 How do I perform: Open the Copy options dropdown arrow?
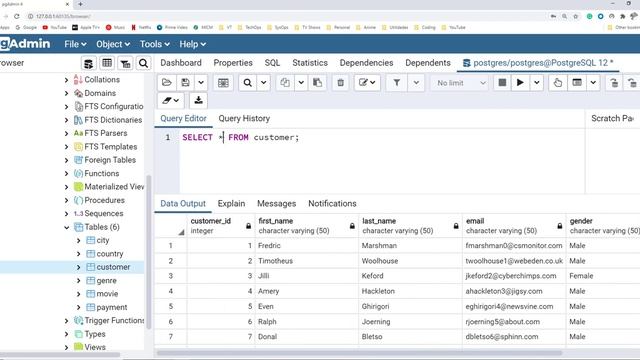pos(301,83)
